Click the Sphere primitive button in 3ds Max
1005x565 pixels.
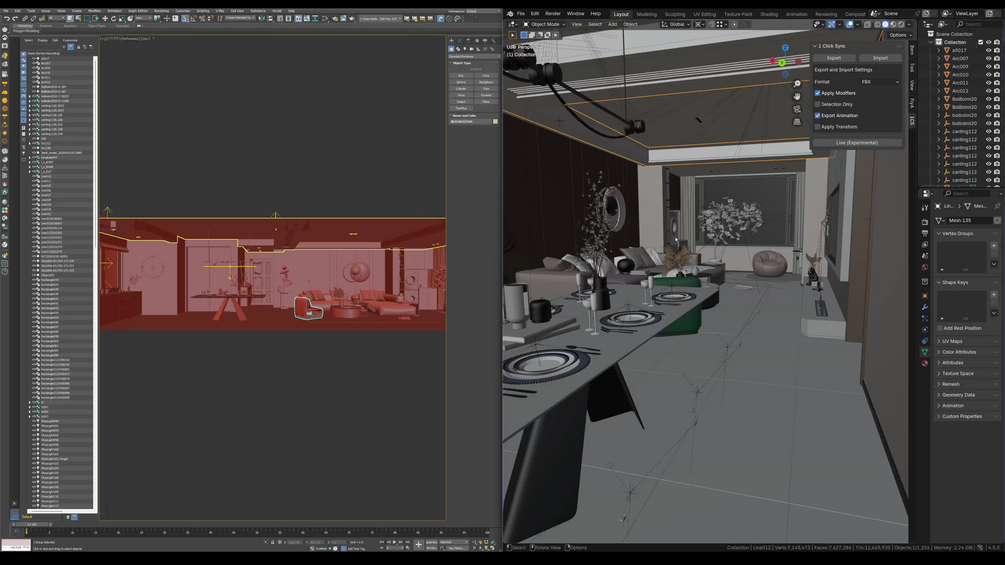461,82
